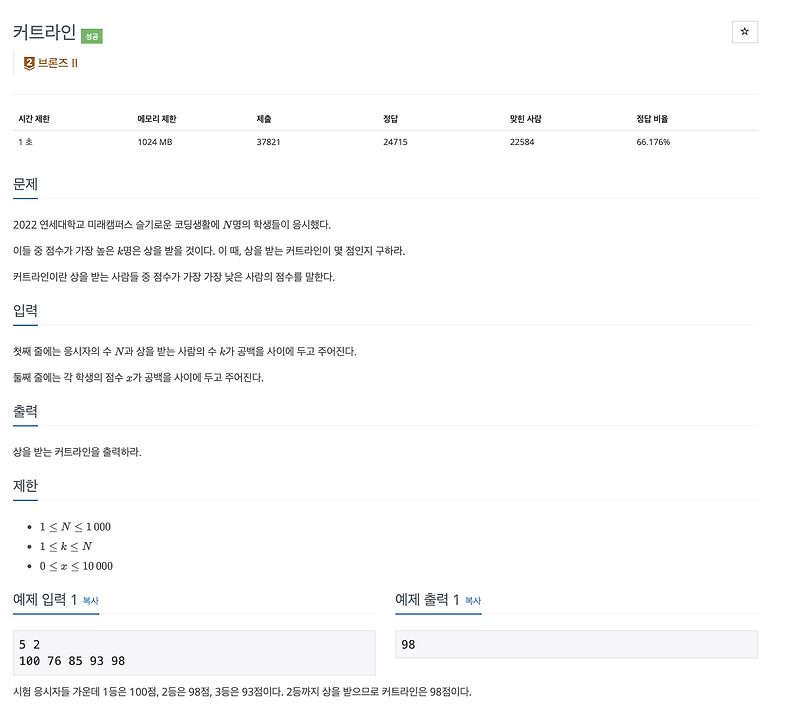Click the 메모리 제한 column header
800x712 pixels.
pos(157,117)
